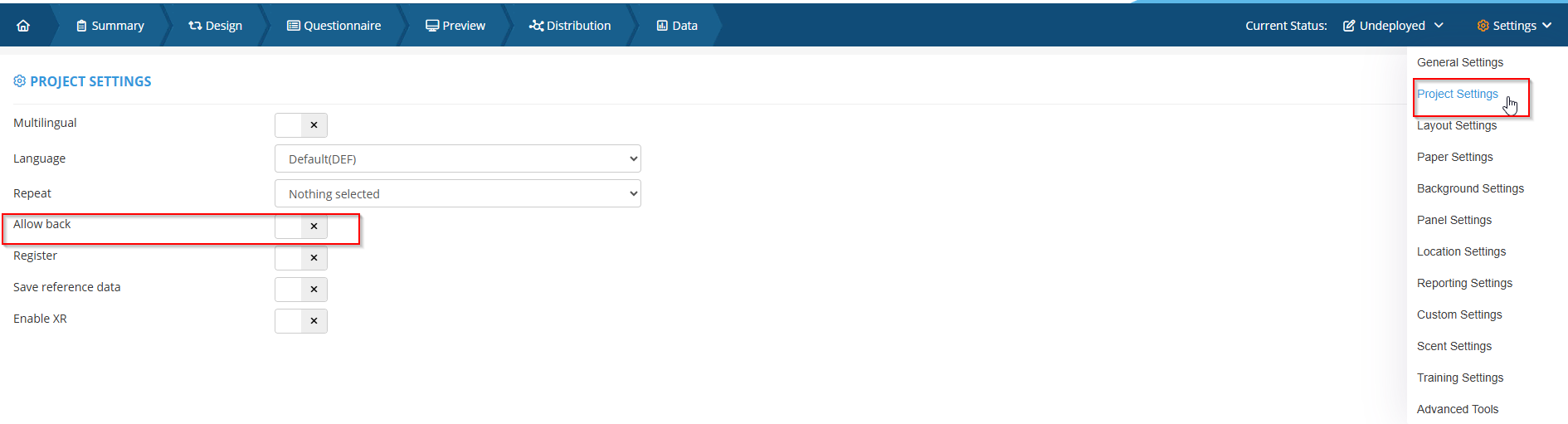Select Layout Settings in the menu

(1456, 125)
